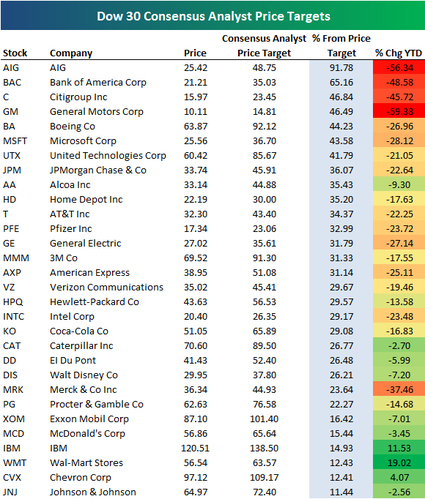The width and height of the screenshot is (425, 499).
Task: Click the % Chg YTD header
Action: tap(399, 53)
